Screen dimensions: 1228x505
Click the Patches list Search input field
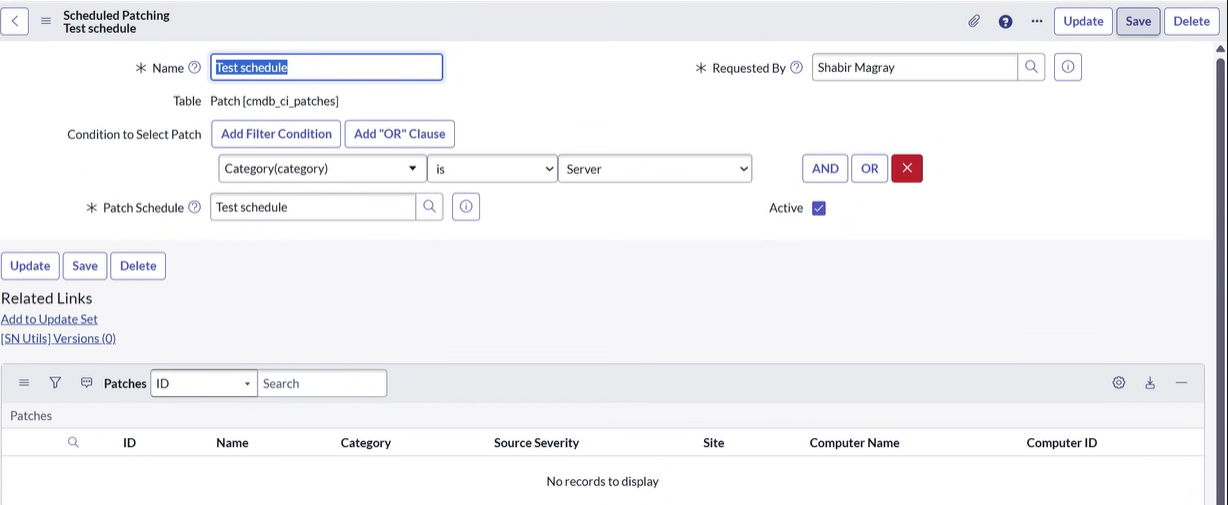[322, 383]
